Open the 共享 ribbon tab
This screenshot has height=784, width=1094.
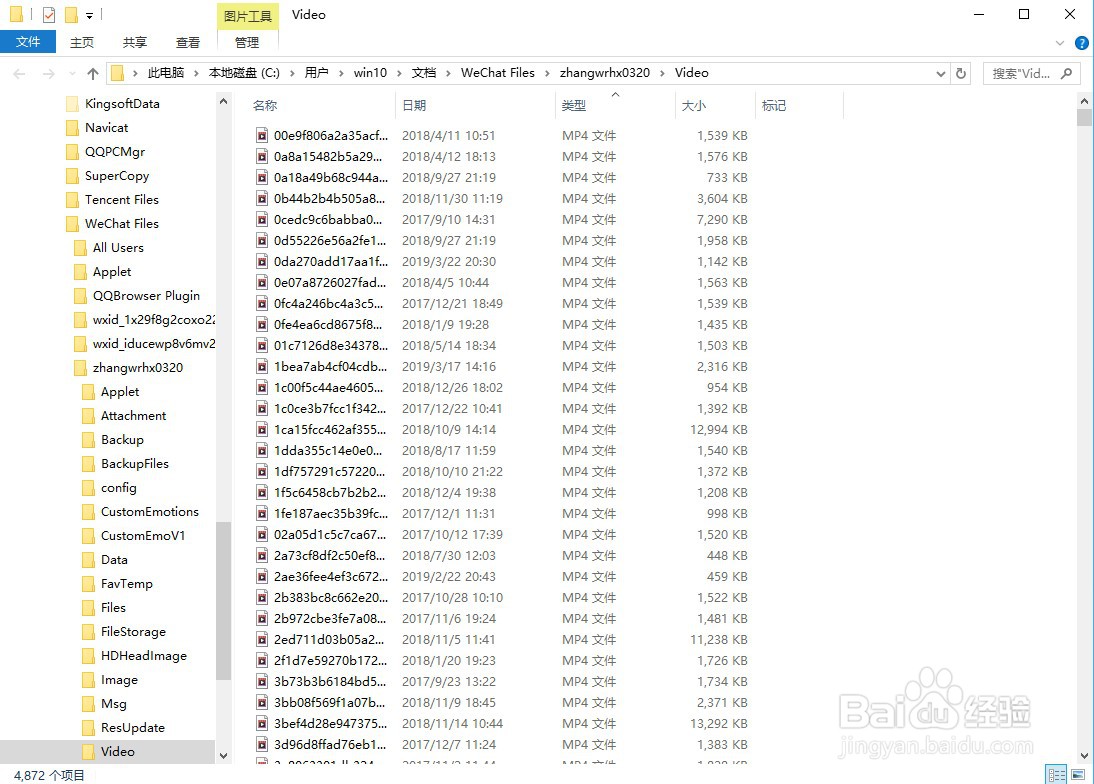coord(135,43)
